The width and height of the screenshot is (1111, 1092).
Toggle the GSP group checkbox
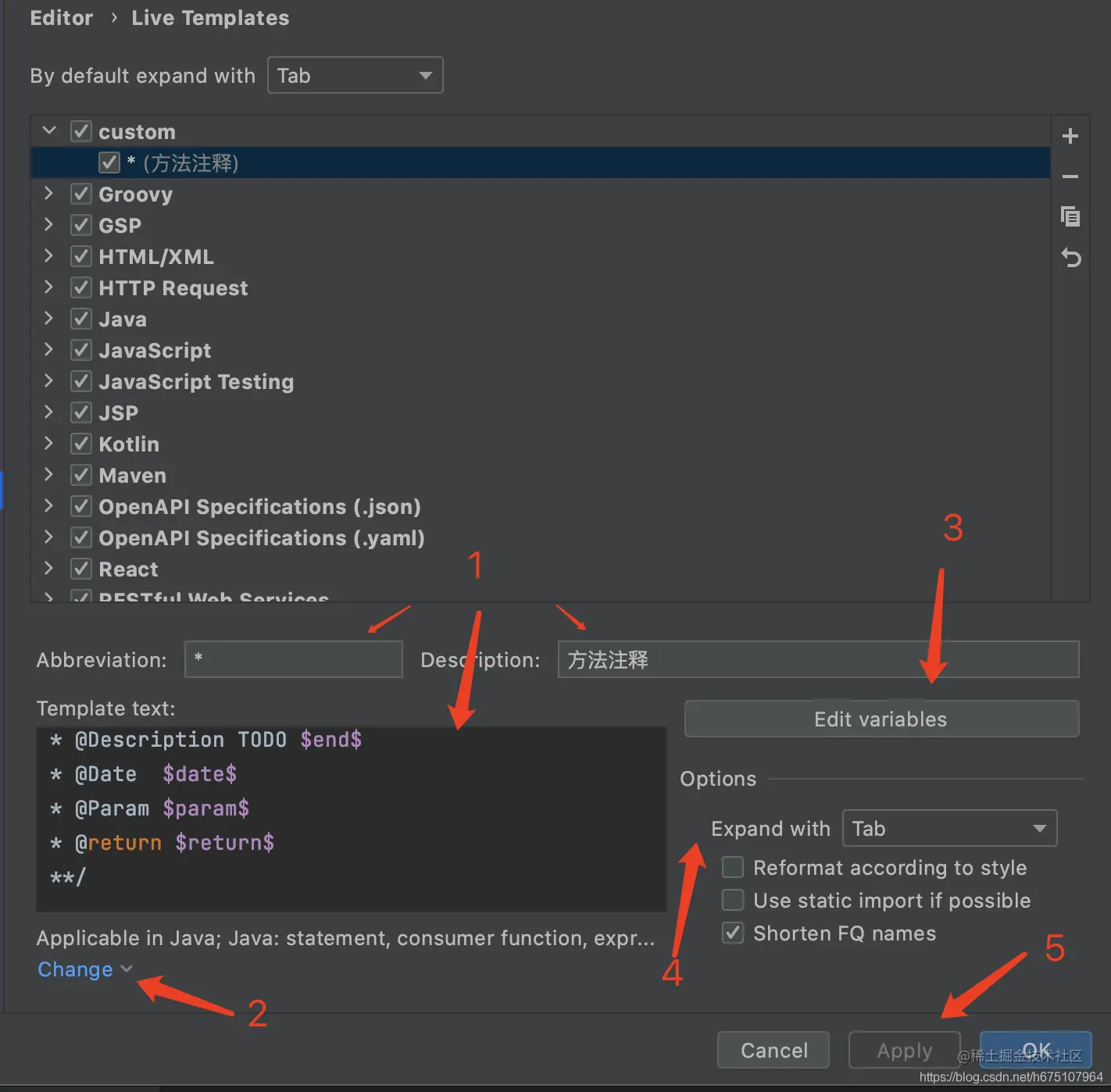coord(81,225)
